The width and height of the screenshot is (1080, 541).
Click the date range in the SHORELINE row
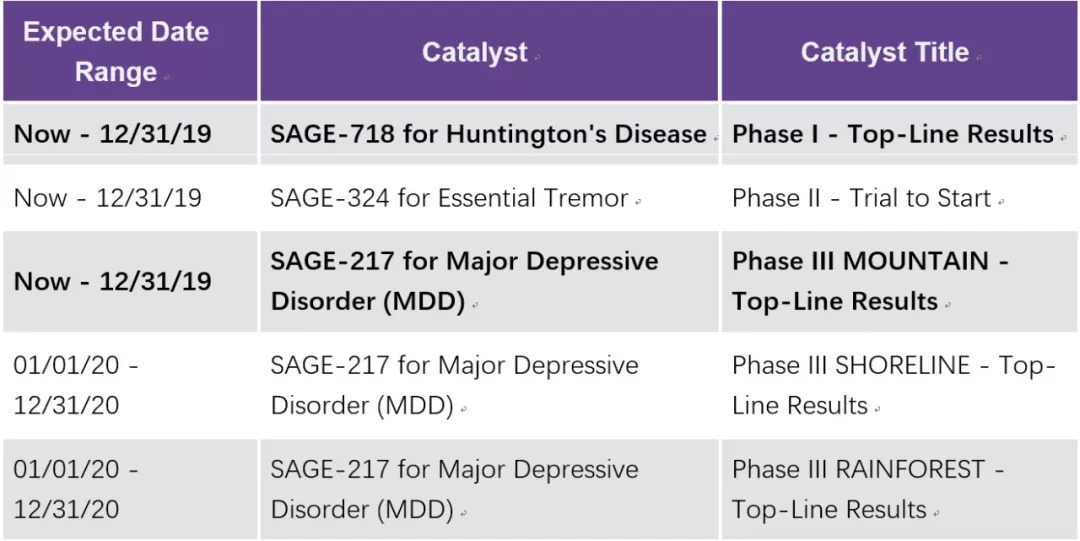click(76, 385)
